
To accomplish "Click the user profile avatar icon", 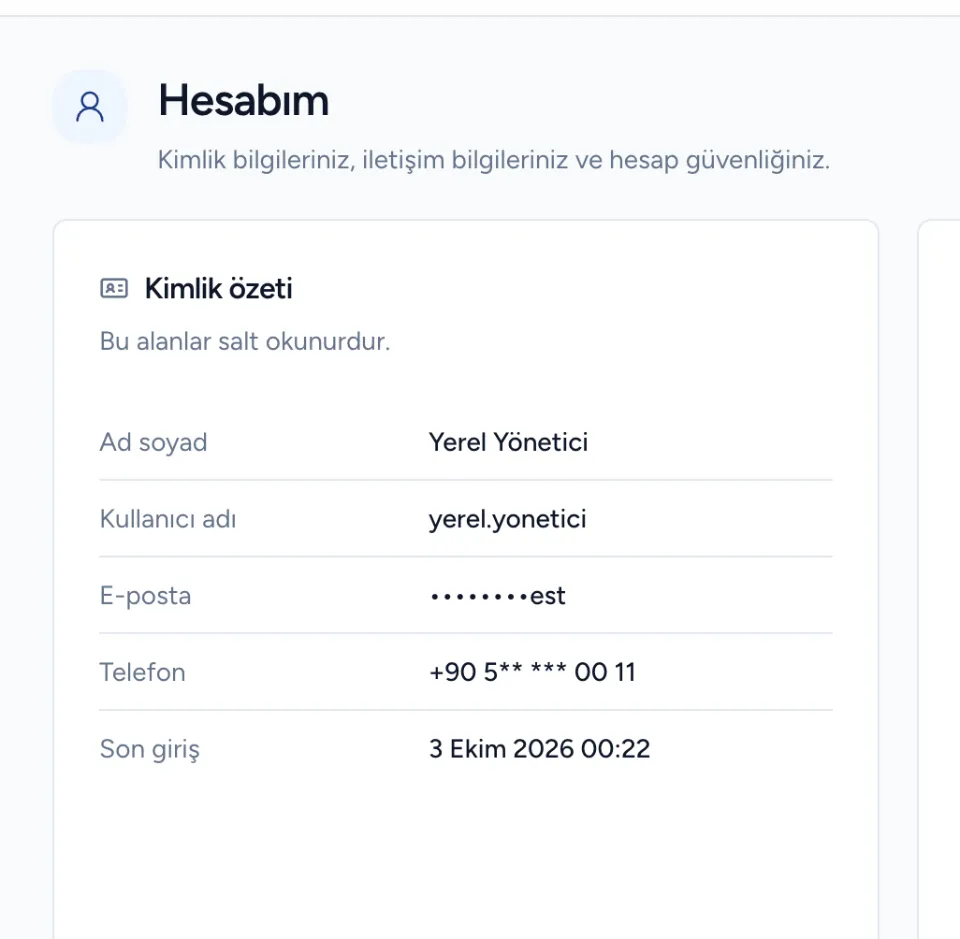I will [90, 107].
